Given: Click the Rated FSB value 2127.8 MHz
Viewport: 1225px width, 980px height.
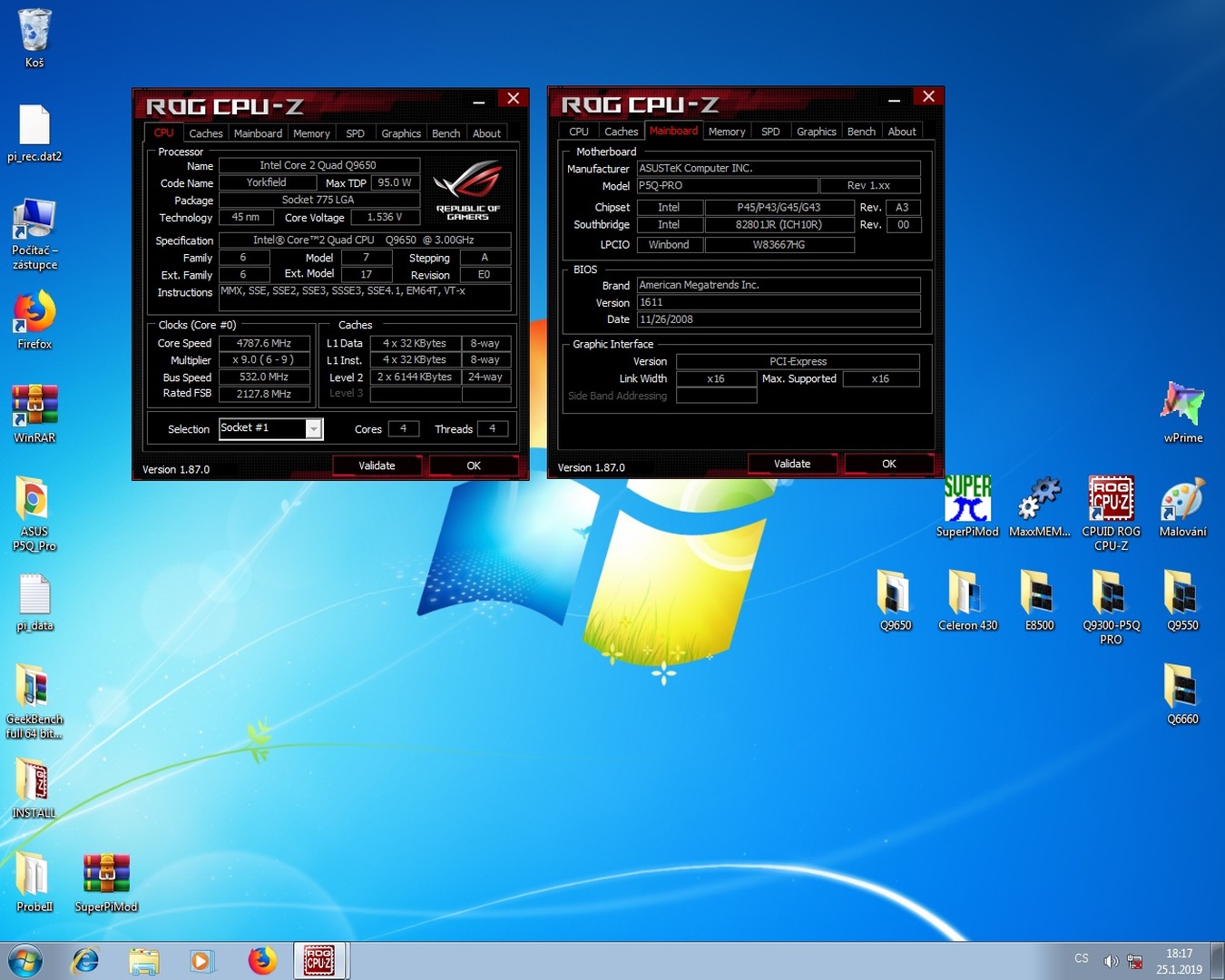Looking at the screenshot, I should click(x=264, y=394).
